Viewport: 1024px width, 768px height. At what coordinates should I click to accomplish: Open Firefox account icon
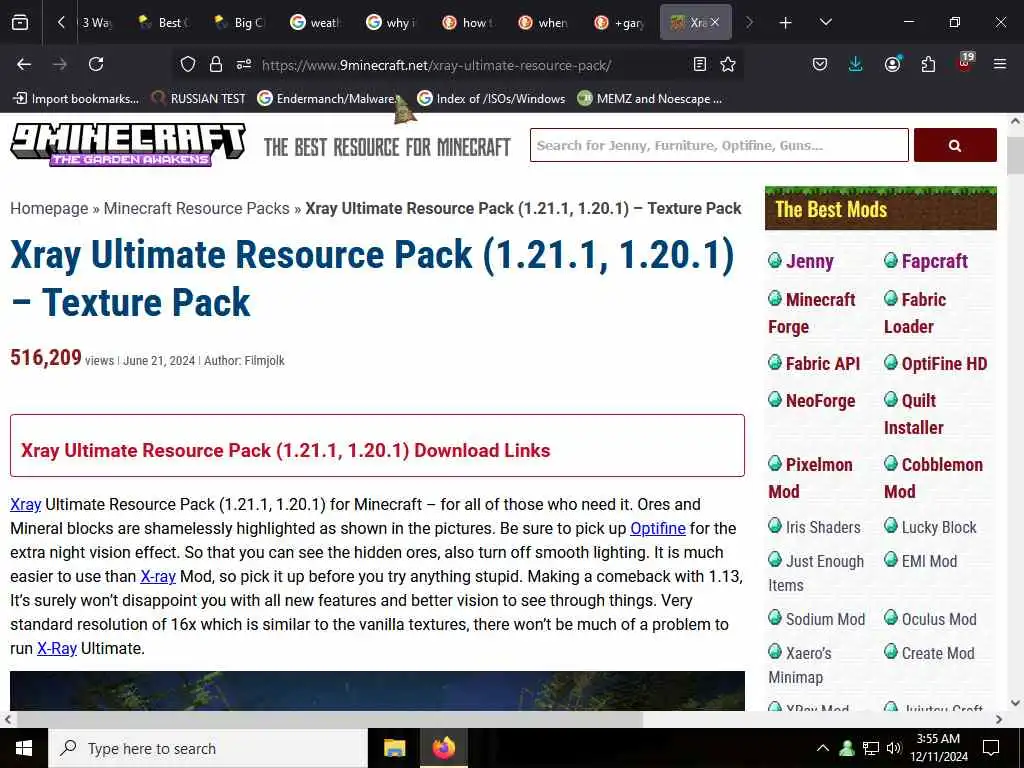pyautogui.click(x=892, y=63)
